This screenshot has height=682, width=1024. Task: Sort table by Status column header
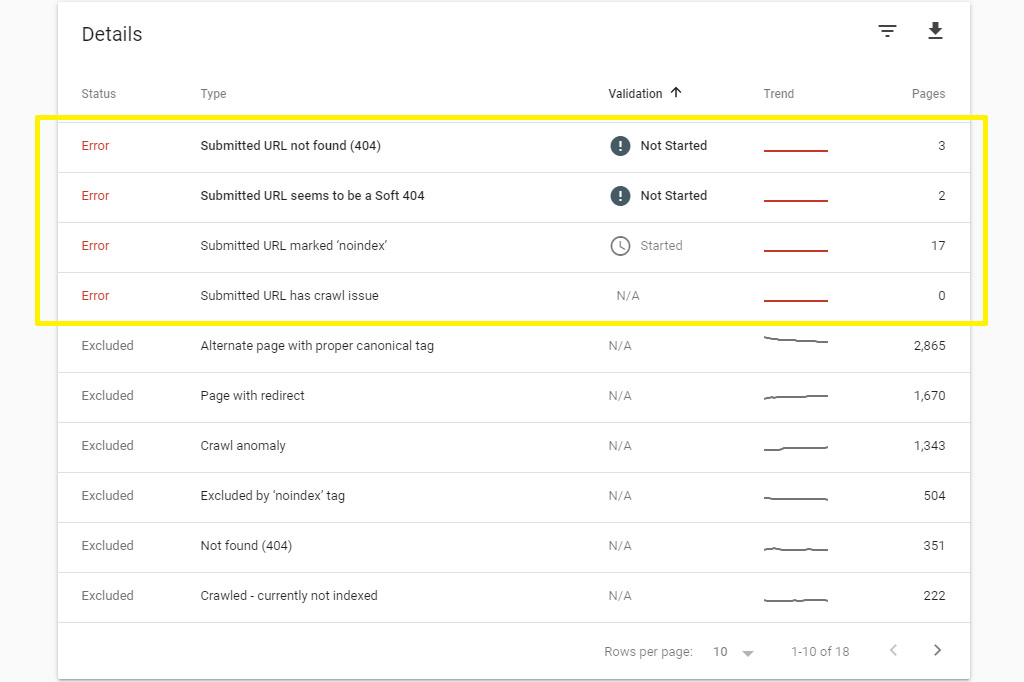tap(99, 93)
